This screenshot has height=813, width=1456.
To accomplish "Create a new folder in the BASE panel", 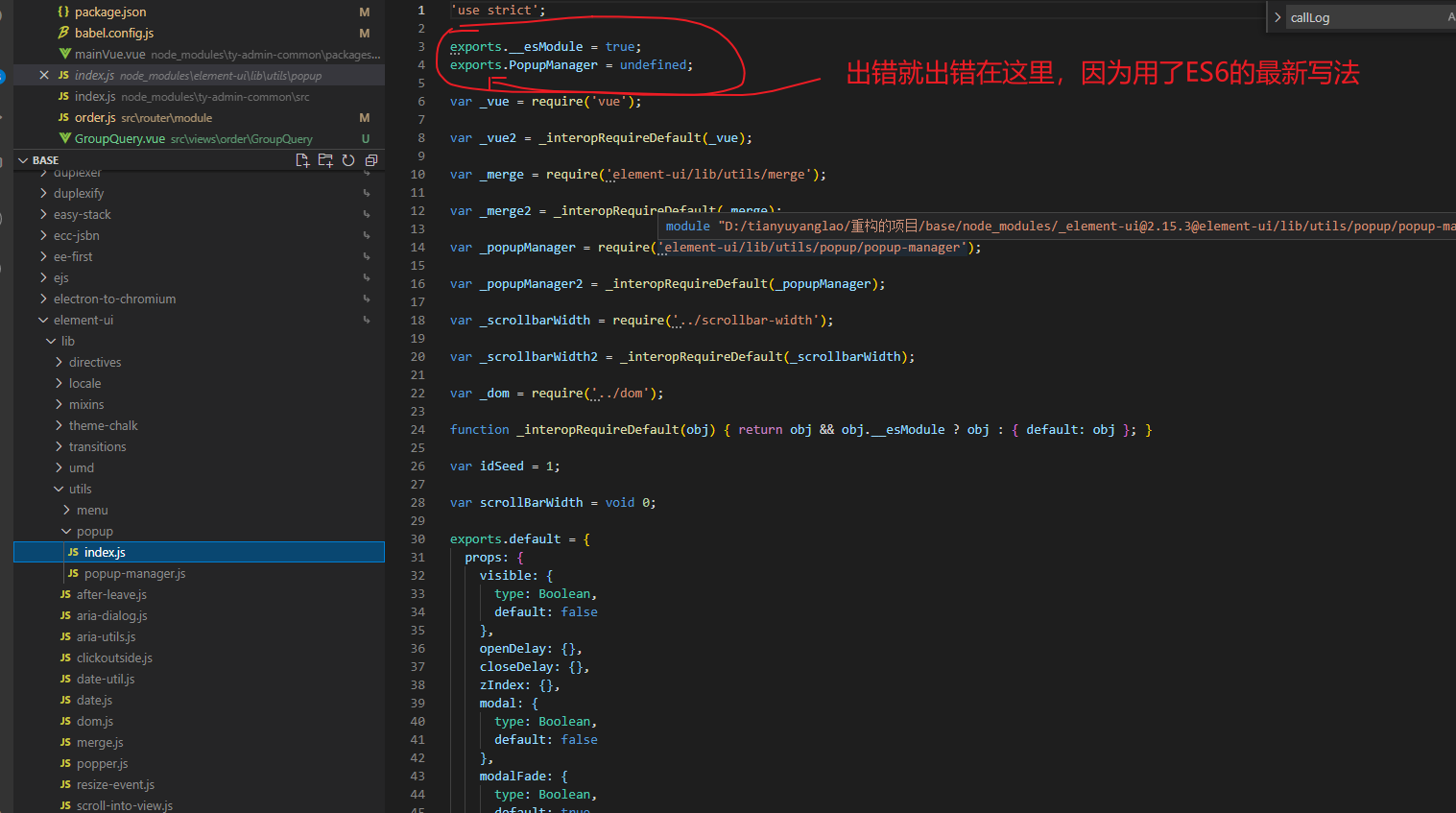I will 324,161.
